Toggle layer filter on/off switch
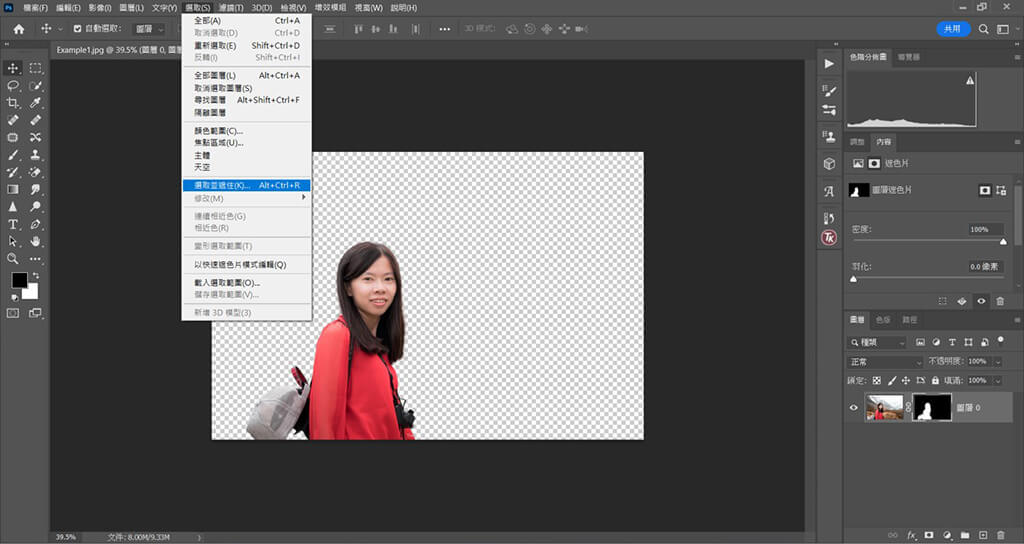1024x544 pixels. click(1000, 341)
